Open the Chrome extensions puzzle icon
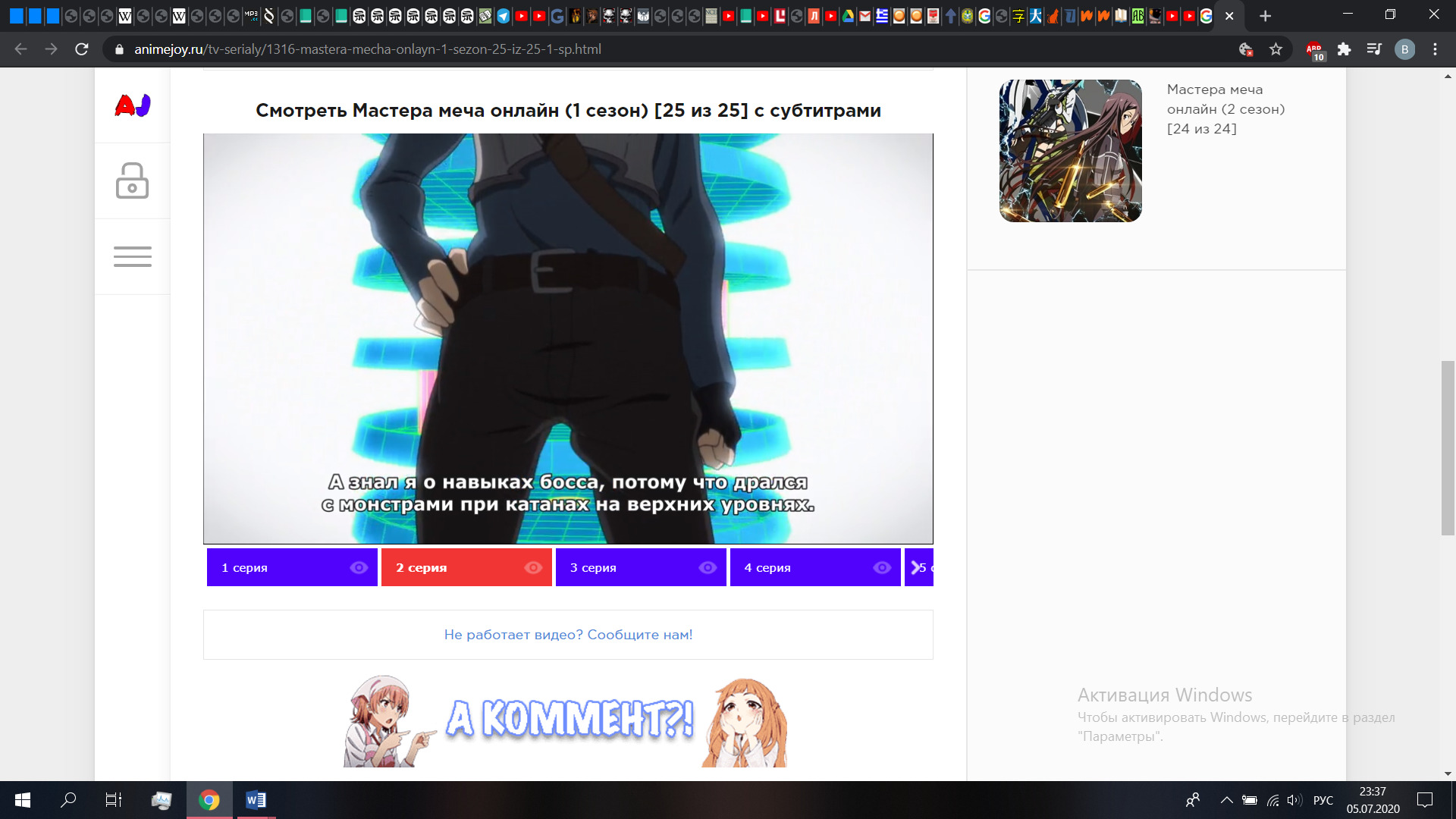 tap(1344, 49)
